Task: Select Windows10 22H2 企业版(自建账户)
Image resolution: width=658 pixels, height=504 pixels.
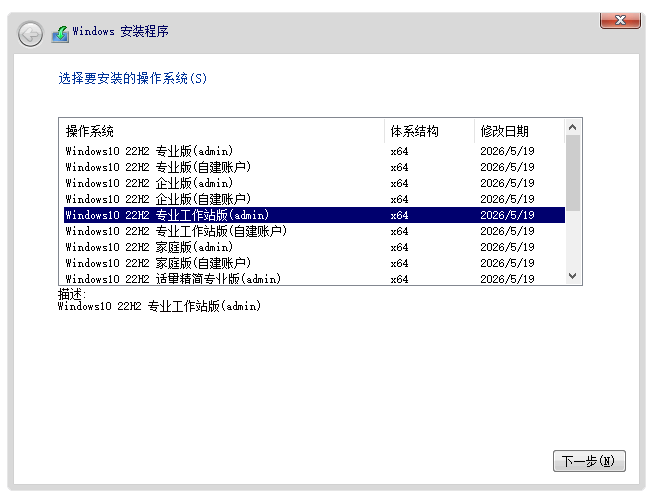Action: (314, 199)
